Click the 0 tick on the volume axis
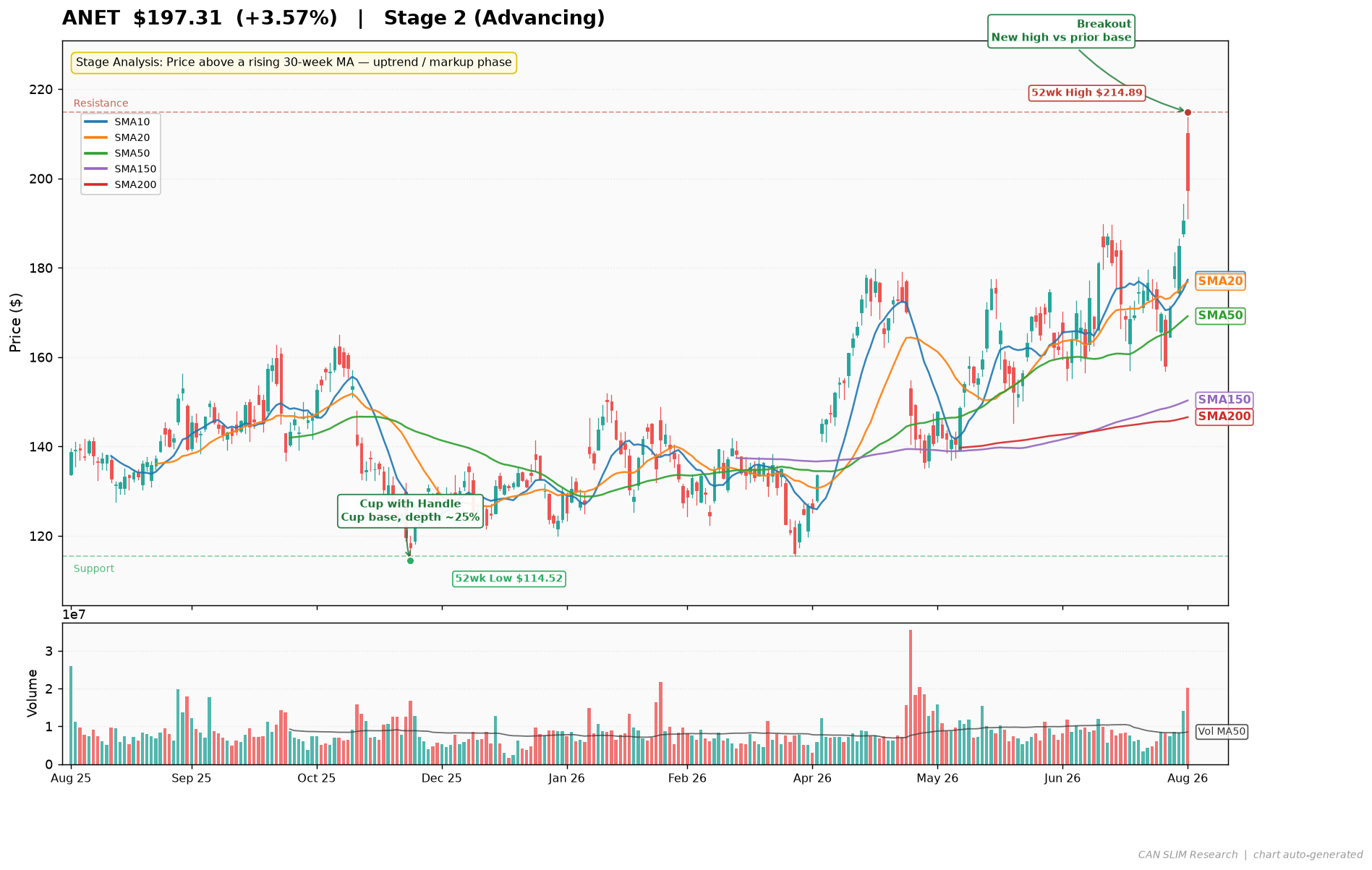The image size is (1372, 870). 49,764
